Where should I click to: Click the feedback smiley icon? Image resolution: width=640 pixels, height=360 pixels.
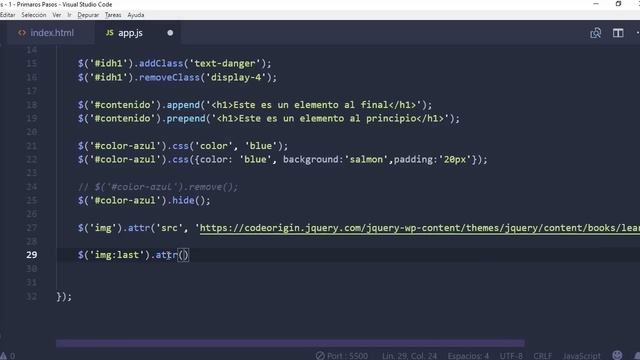coord(617,355)
